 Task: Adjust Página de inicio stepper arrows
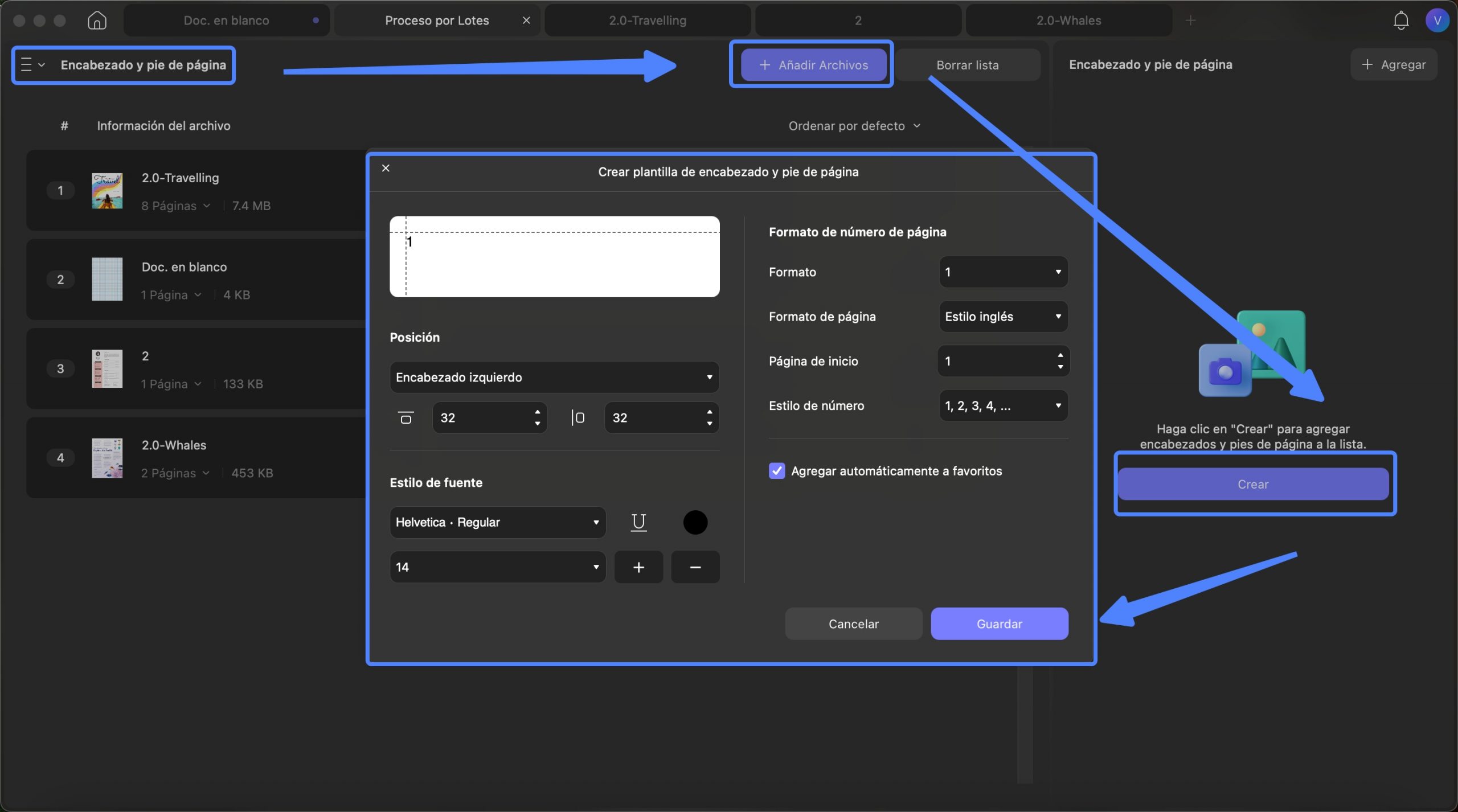tap(1060, 361)
